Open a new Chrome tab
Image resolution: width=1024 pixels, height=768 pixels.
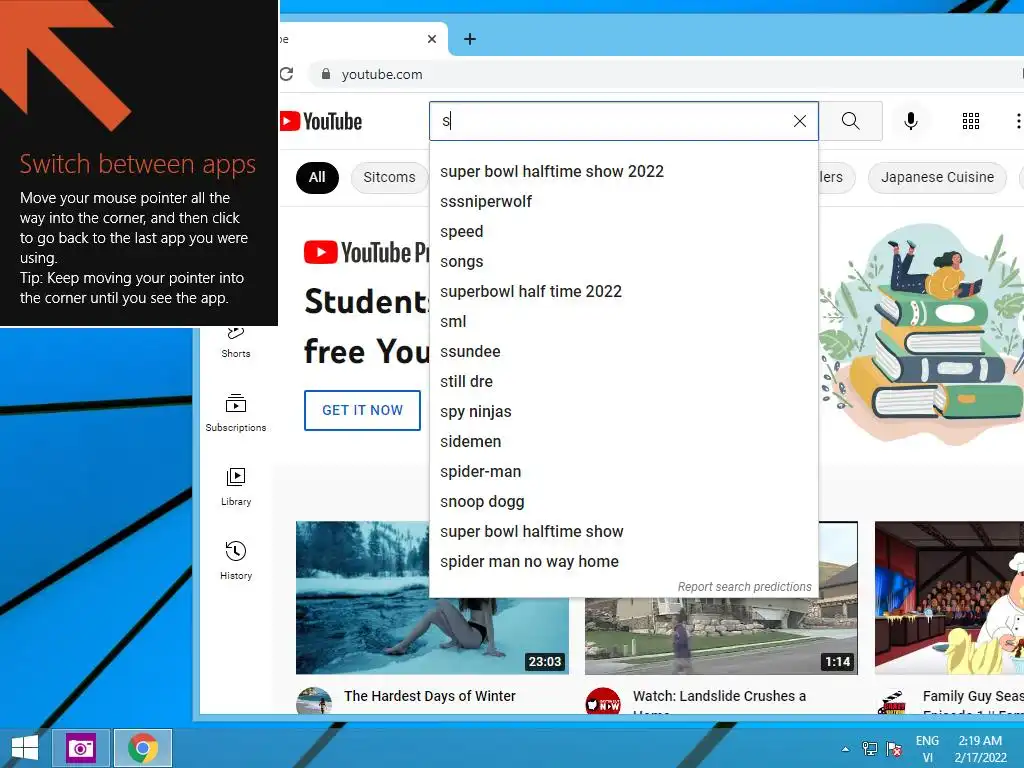pos(470,39)
